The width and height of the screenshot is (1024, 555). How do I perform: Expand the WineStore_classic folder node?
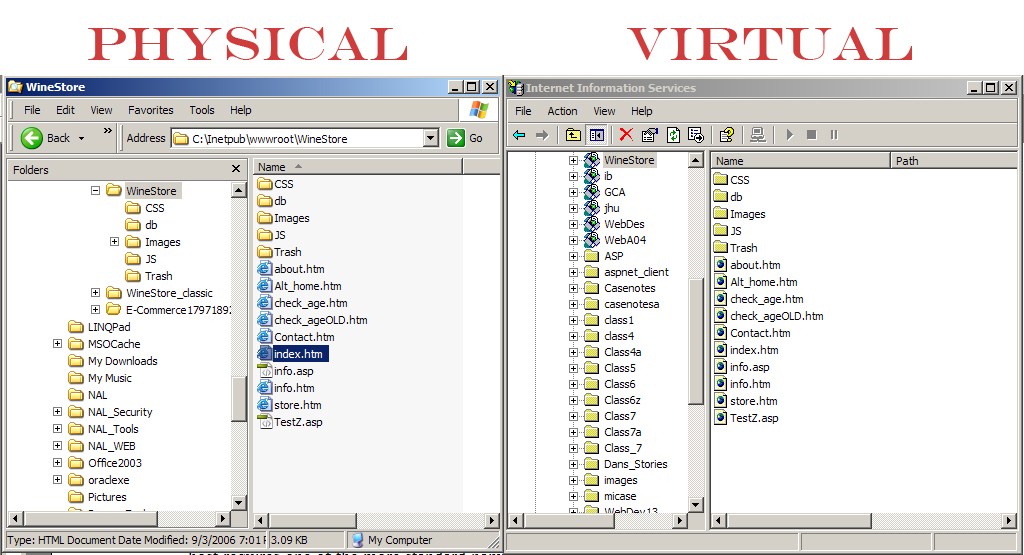point(95,293)
